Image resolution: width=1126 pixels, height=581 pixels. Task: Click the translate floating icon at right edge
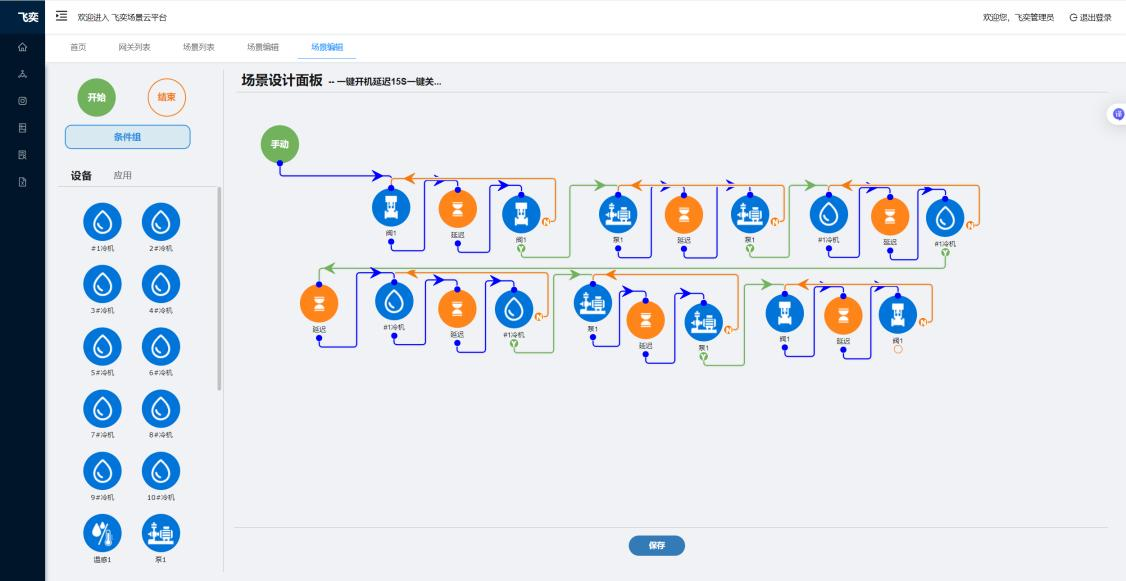click(x=1118, y=115)
